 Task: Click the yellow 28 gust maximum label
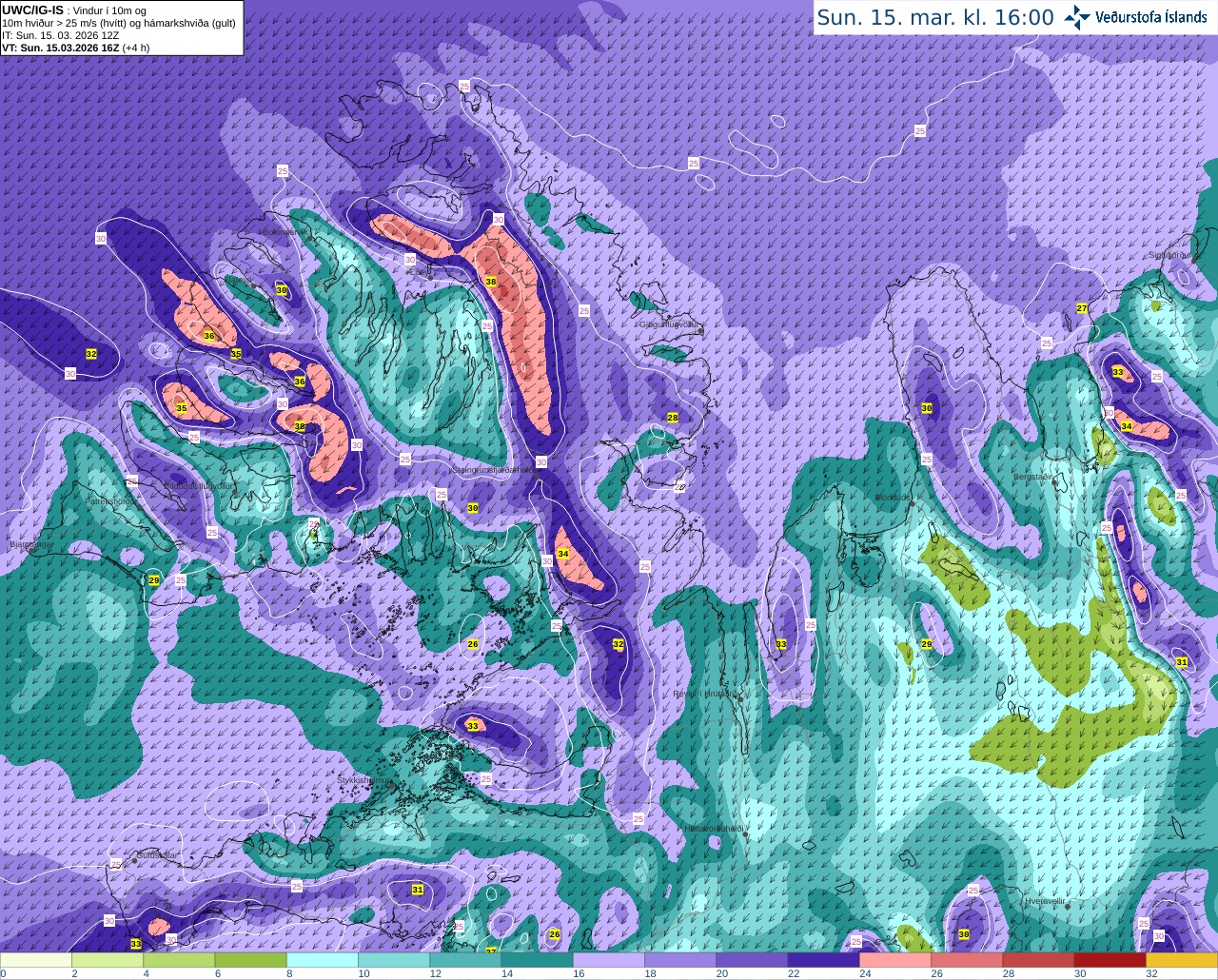click(x=673, y=418)
